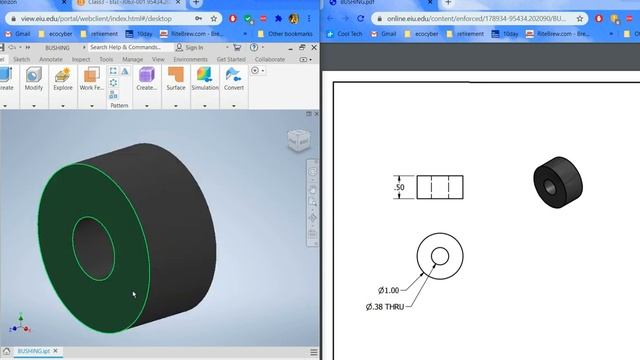The height and width of the screenshot is (360, 640).
Task: Open the Simulation icon
Action: click(204, 76)
